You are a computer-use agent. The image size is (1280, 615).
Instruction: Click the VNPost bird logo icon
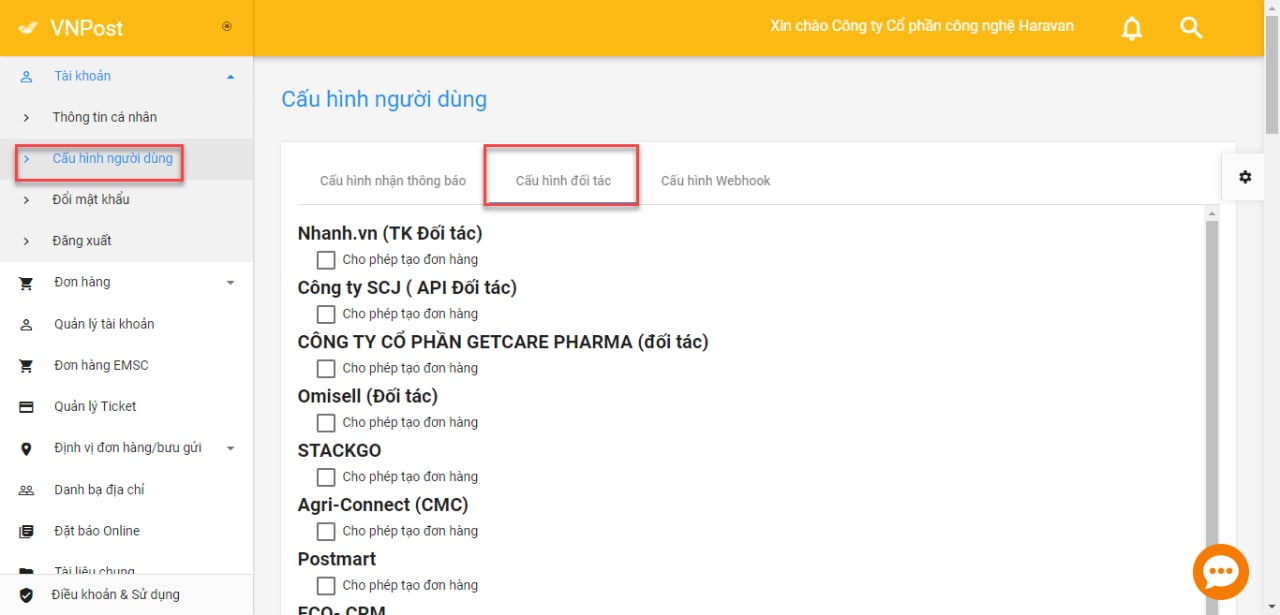(28, 28)
